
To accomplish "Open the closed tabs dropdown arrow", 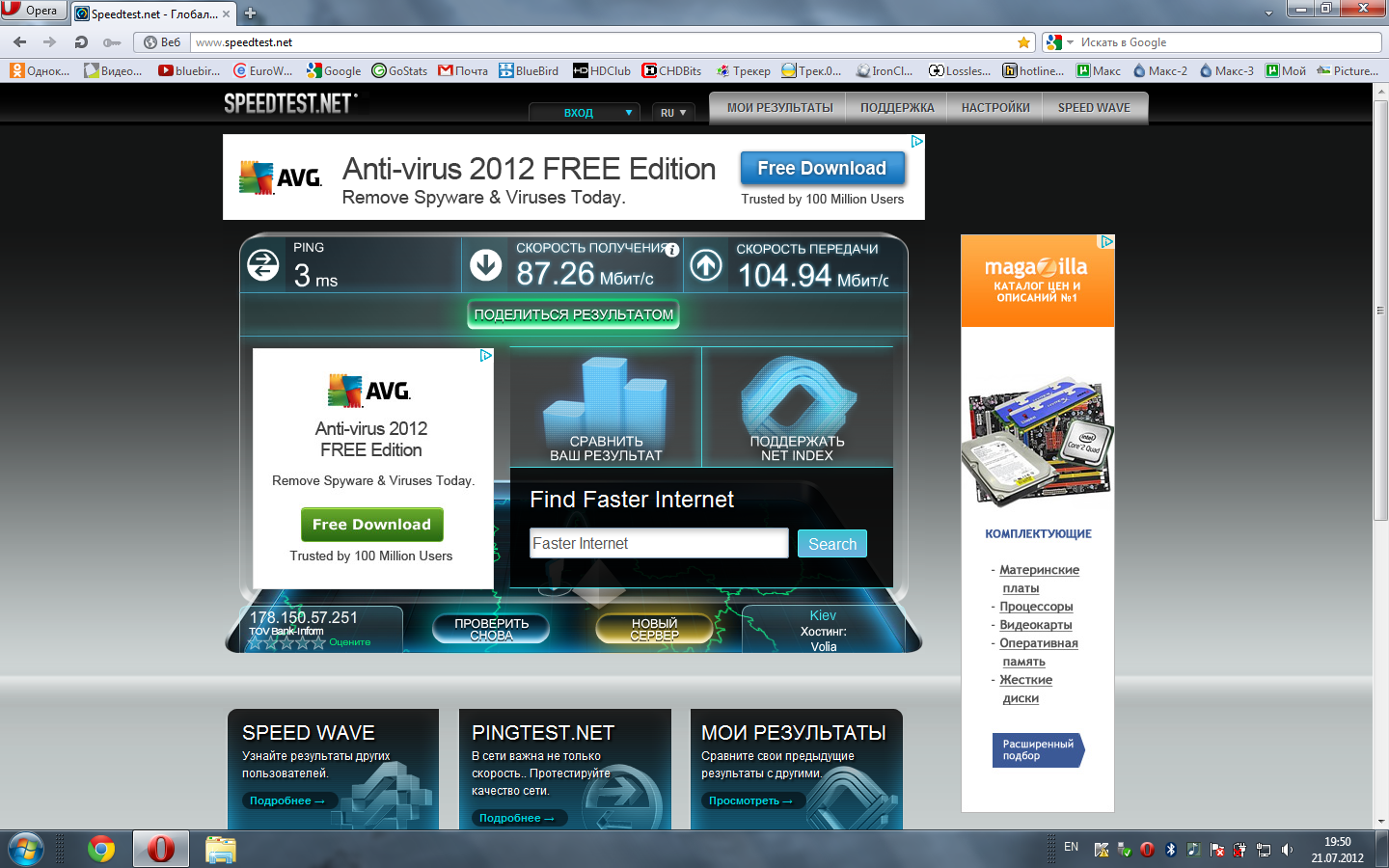I will point(1268,14).
